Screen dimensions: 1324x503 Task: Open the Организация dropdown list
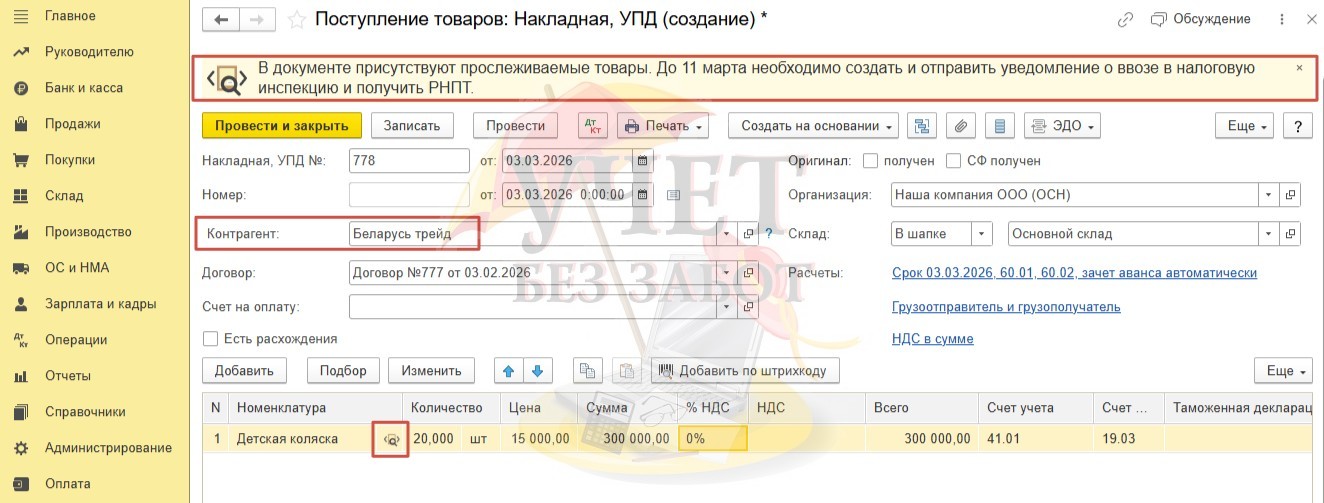[1269, 195]
